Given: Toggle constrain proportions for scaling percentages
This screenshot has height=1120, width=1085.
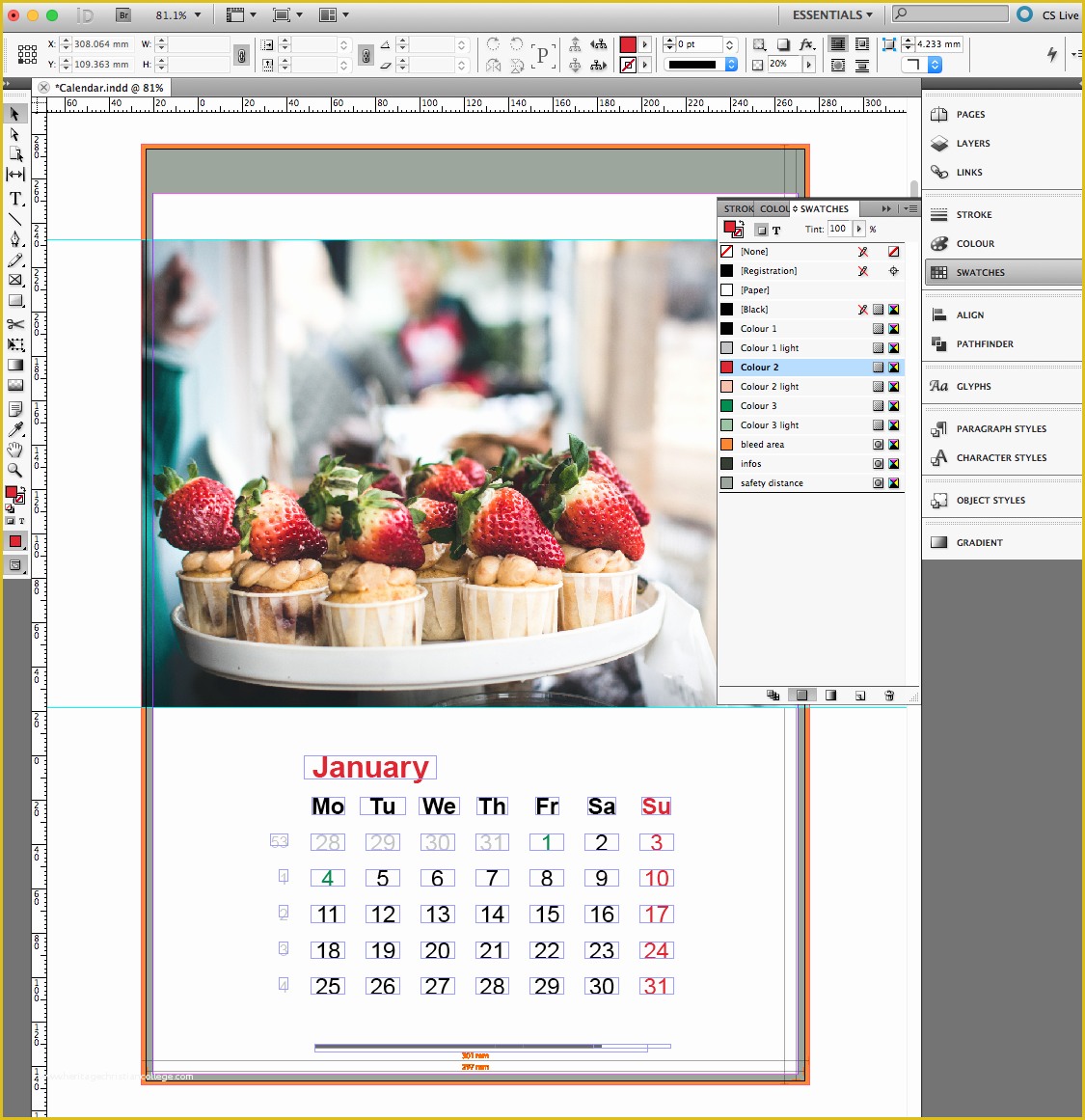Looking at the screenshot, I should coord(366,55).
